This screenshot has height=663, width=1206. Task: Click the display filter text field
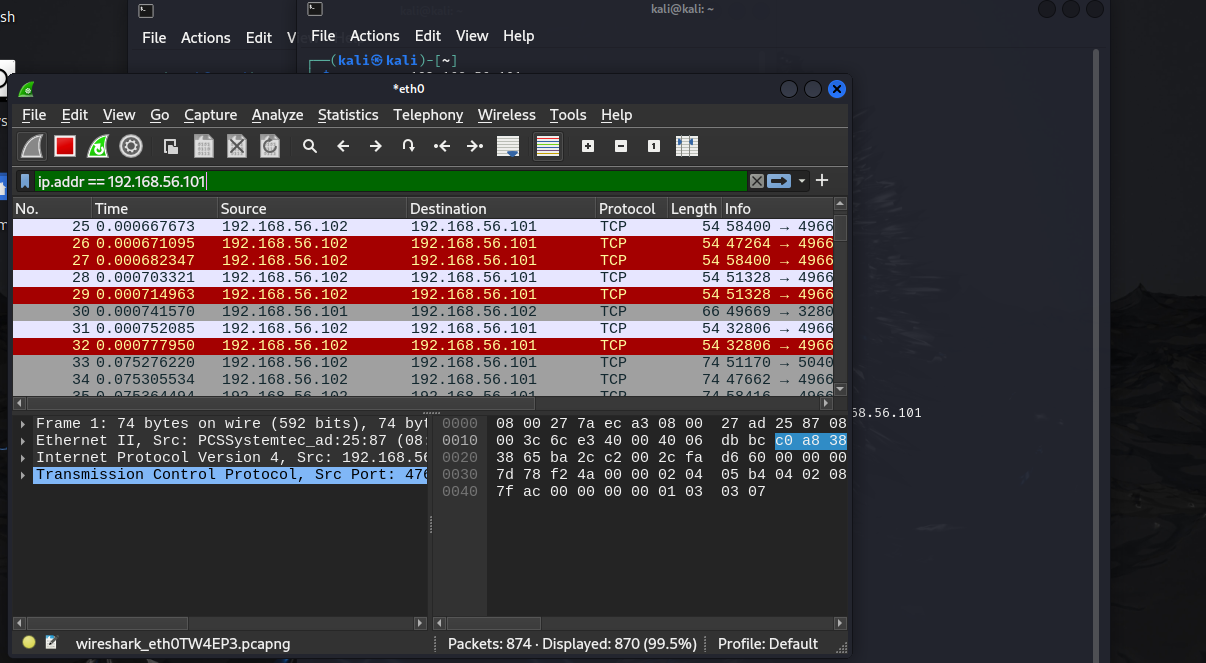(x=391, y=181)
